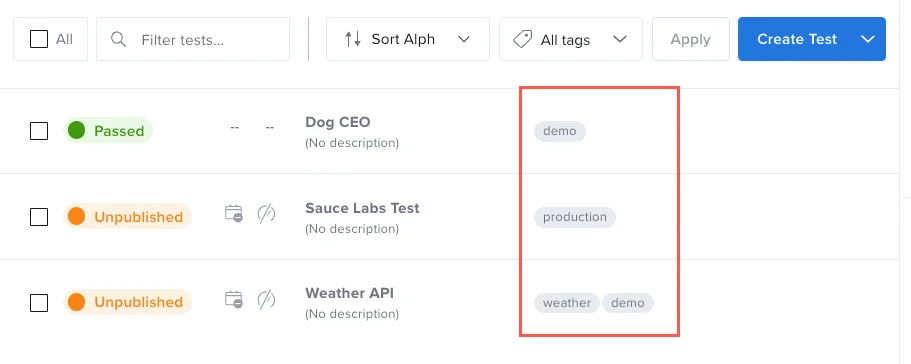Click the schedule icon on Sauce Labs Test row

point(234,214)
